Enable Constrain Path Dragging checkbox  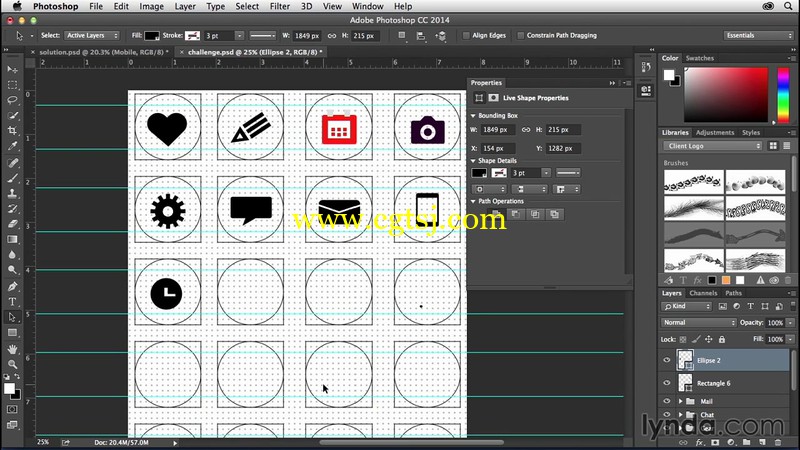coord(520,36)
